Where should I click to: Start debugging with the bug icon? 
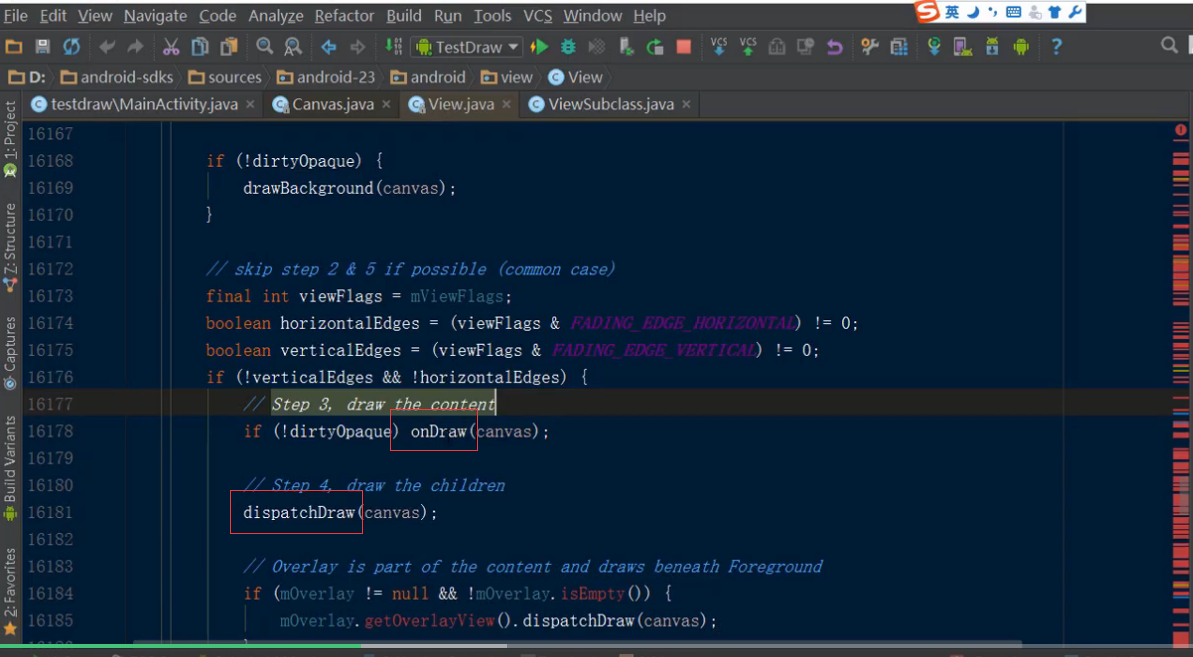pos(568,47)
